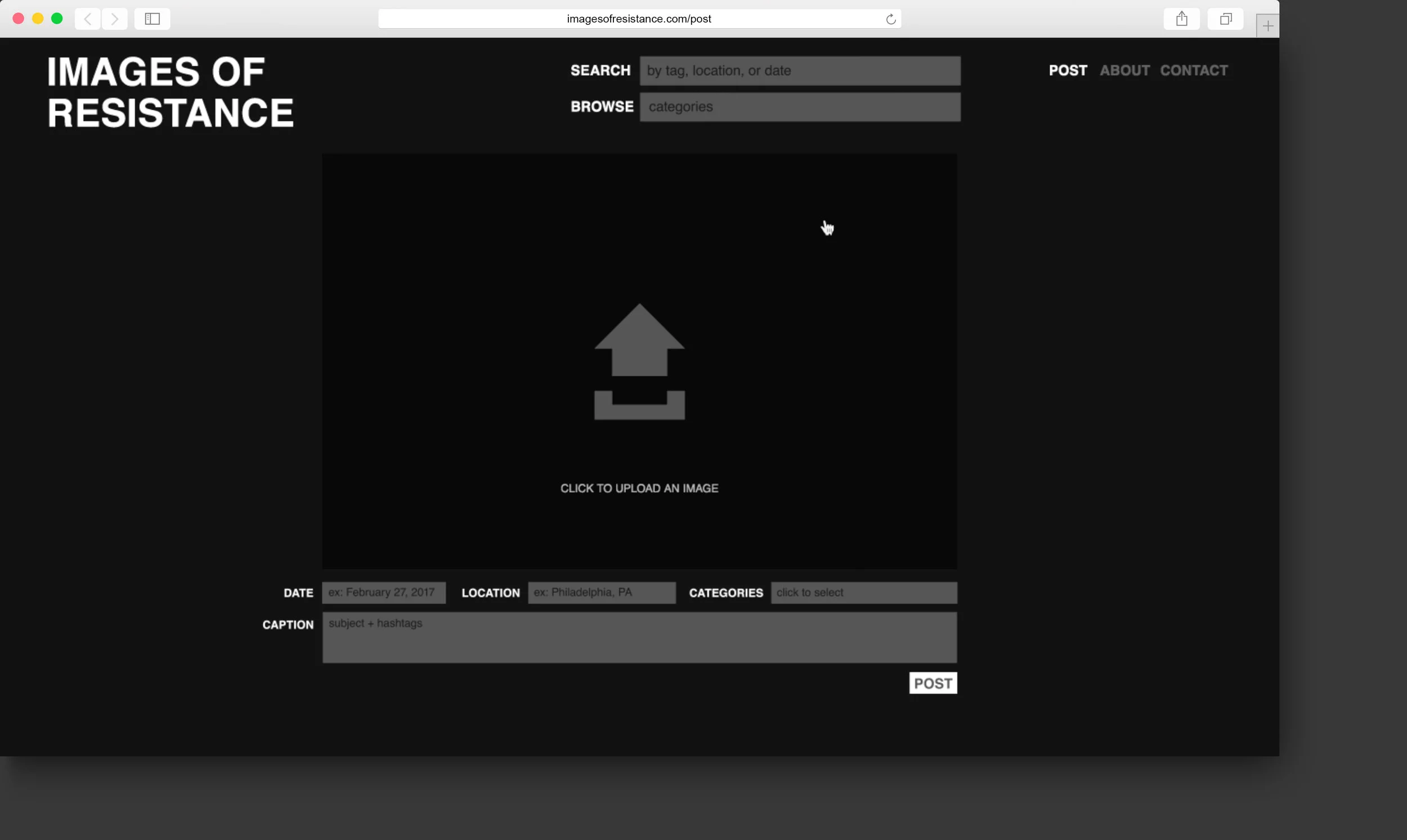Go to the ABOUT page
This screenshot has width=1407, height=840.
(x=1124, y=70)
